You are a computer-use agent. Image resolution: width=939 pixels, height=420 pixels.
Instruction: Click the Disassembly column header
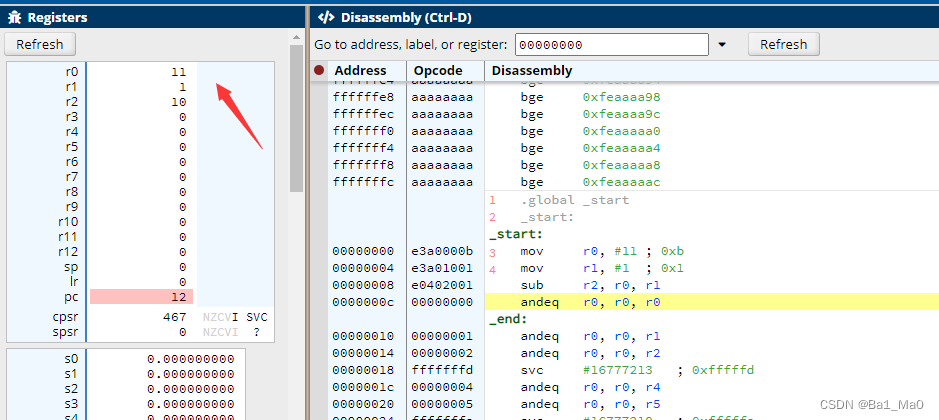(x=532, y=71)
